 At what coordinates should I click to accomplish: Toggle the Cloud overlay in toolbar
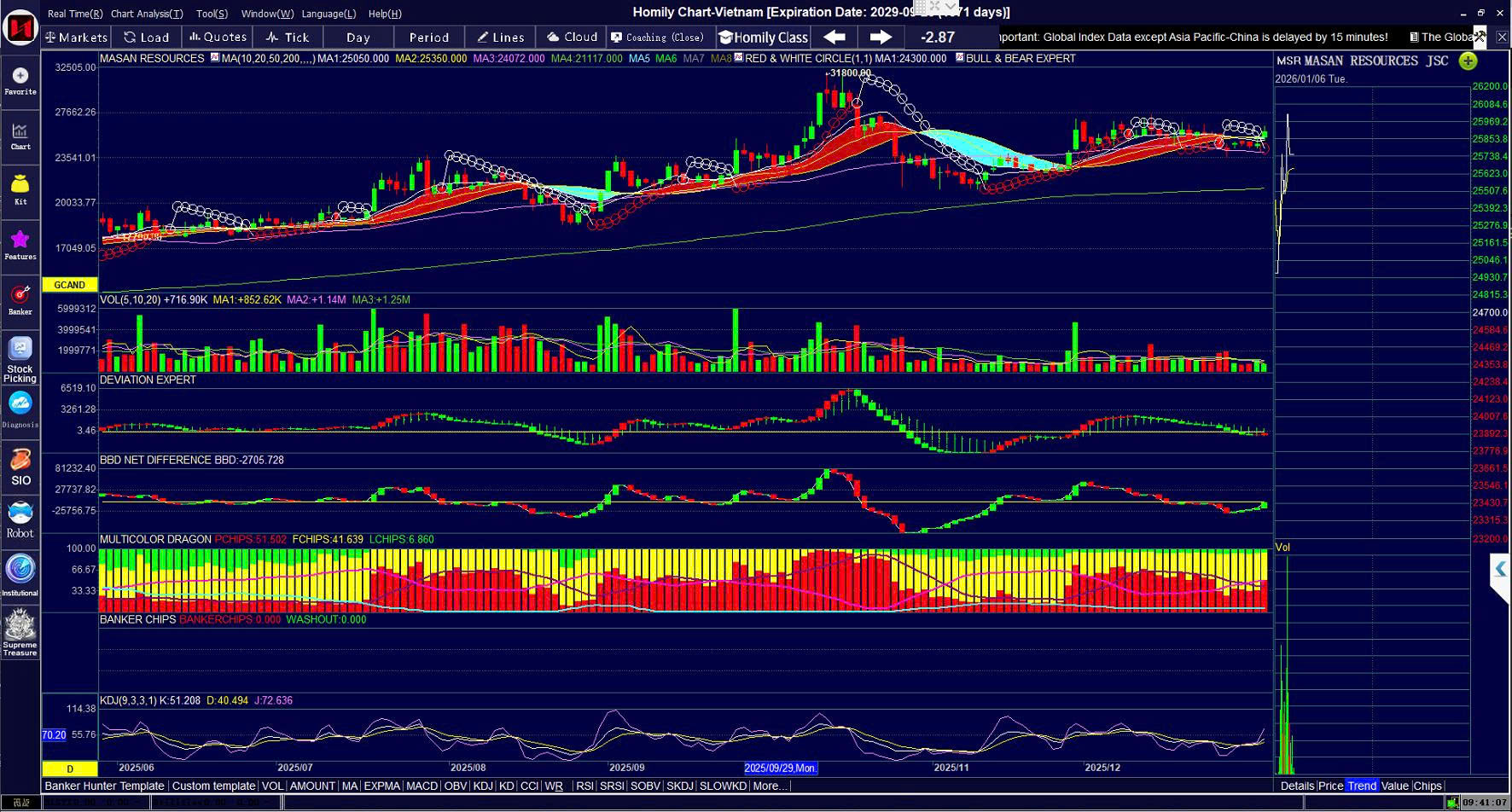click(x=572, y=38)
